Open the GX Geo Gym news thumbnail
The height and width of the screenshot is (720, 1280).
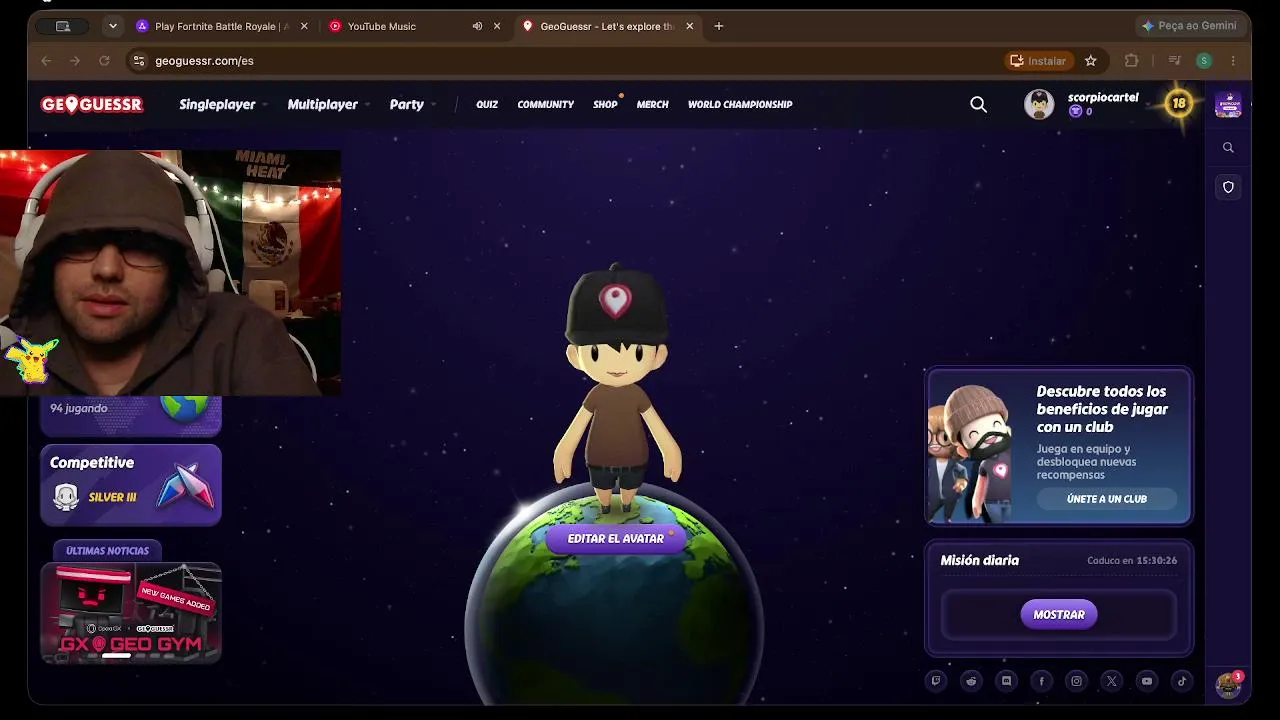(x=131, y=612)
